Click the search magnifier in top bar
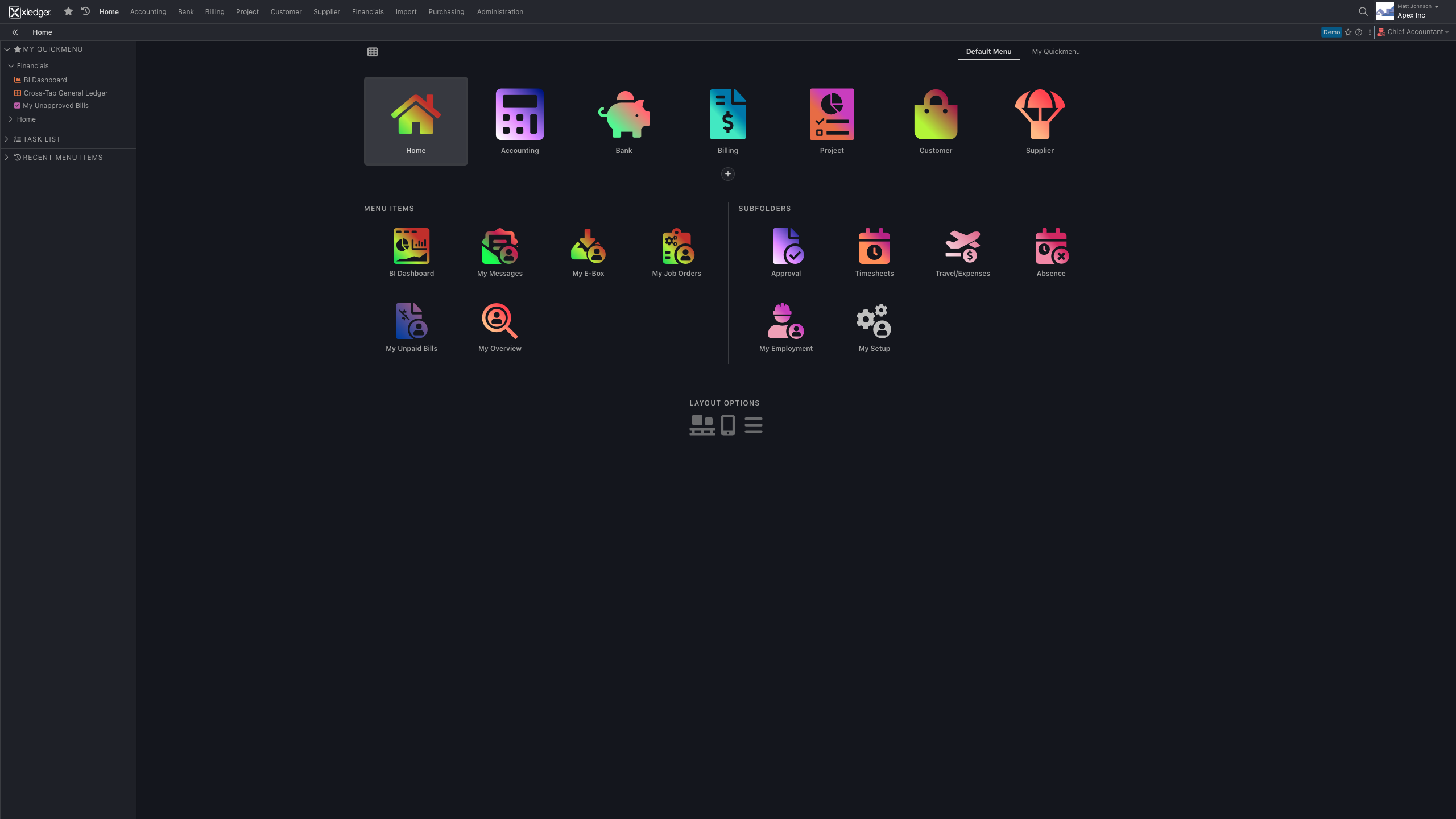Image resolution: width=1456 pixels, height=819 pixels. [x=1363, y=11]
